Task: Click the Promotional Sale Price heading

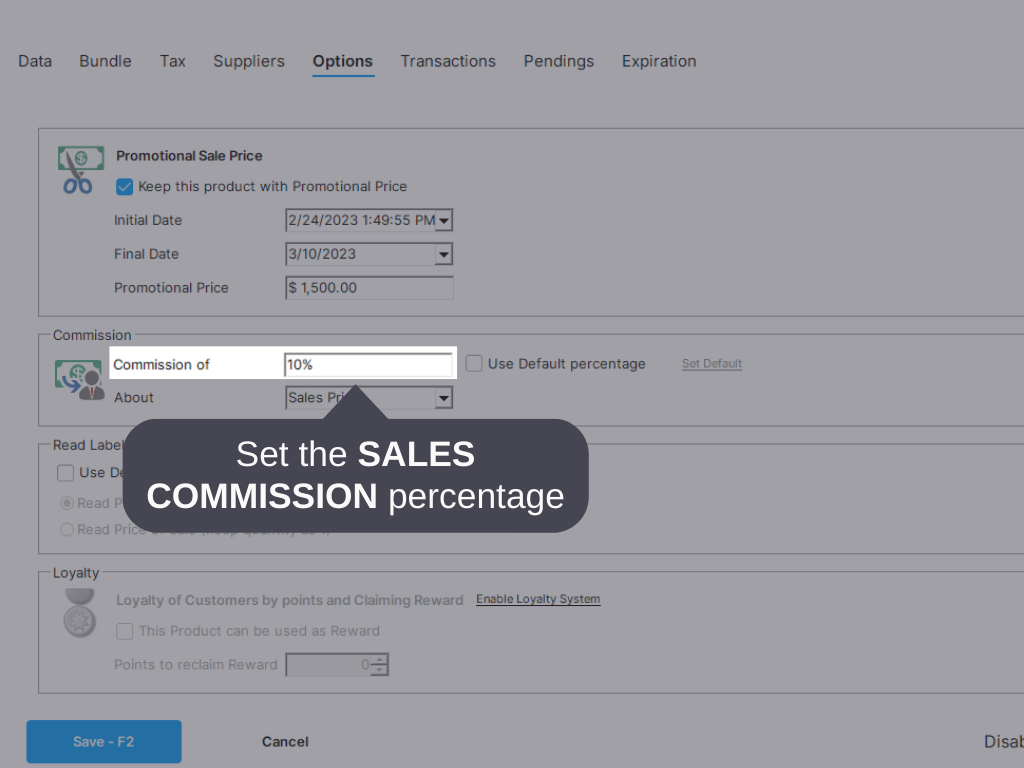Action: pos(189,155)
